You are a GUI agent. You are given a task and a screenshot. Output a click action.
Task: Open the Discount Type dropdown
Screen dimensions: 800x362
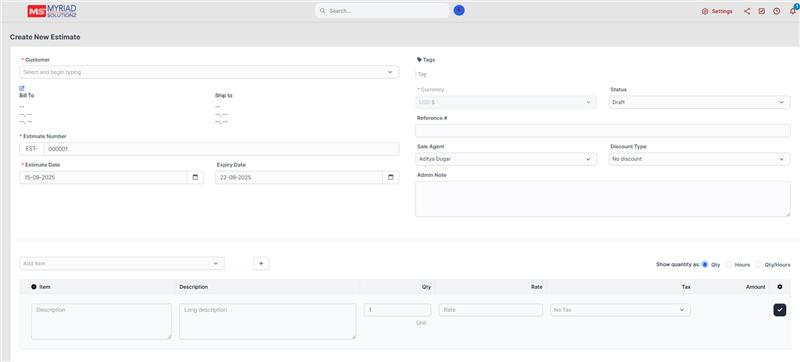click(x=699, y=159)
